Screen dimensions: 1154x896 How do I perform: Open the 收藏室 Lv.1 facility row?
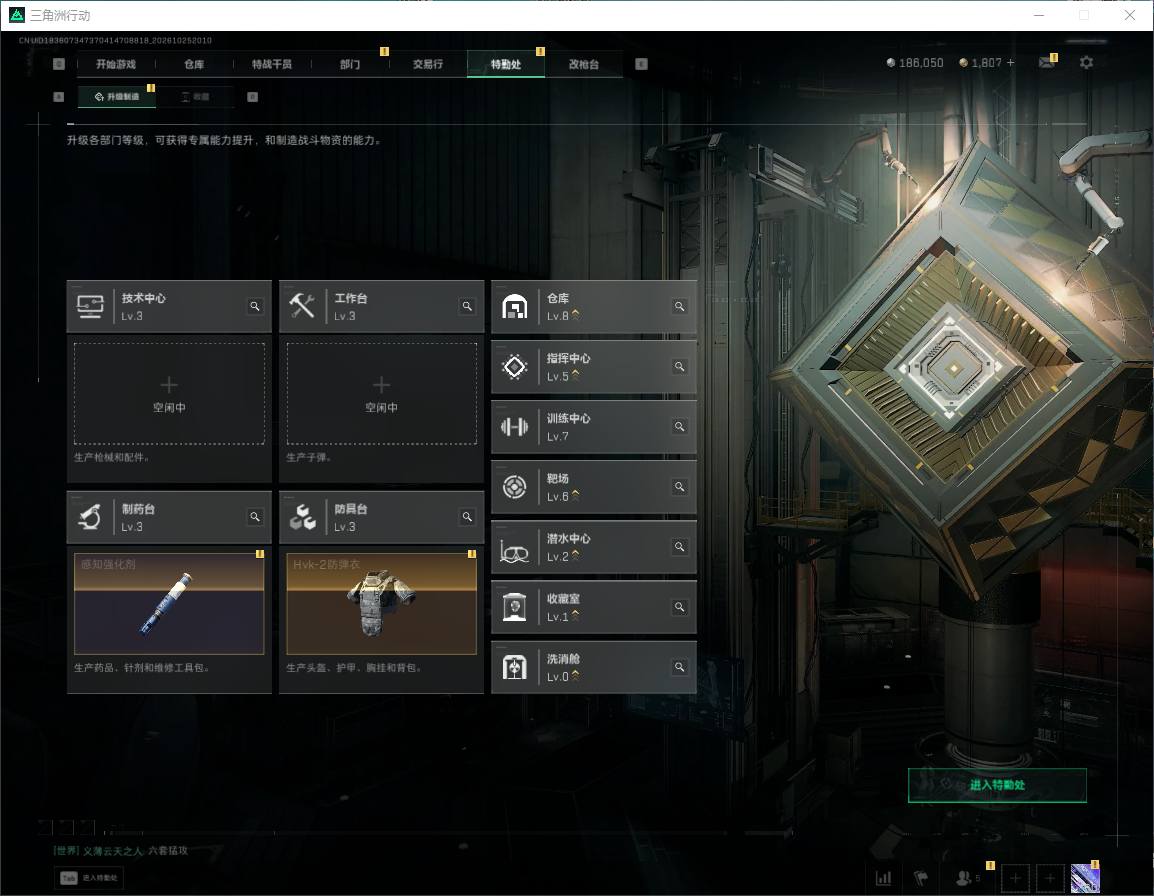(594, 607)
